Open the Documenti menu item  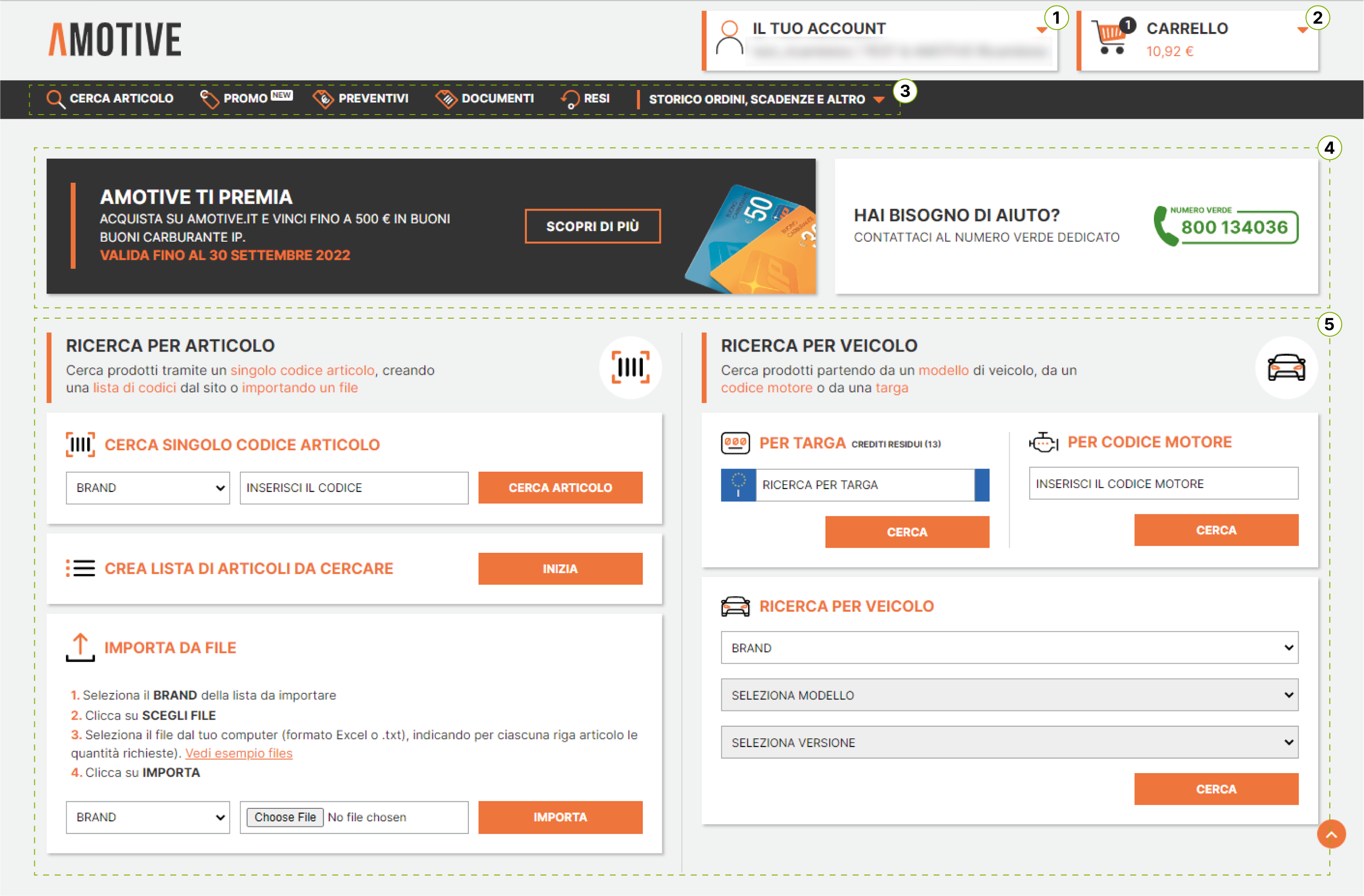tap(497, 99)
